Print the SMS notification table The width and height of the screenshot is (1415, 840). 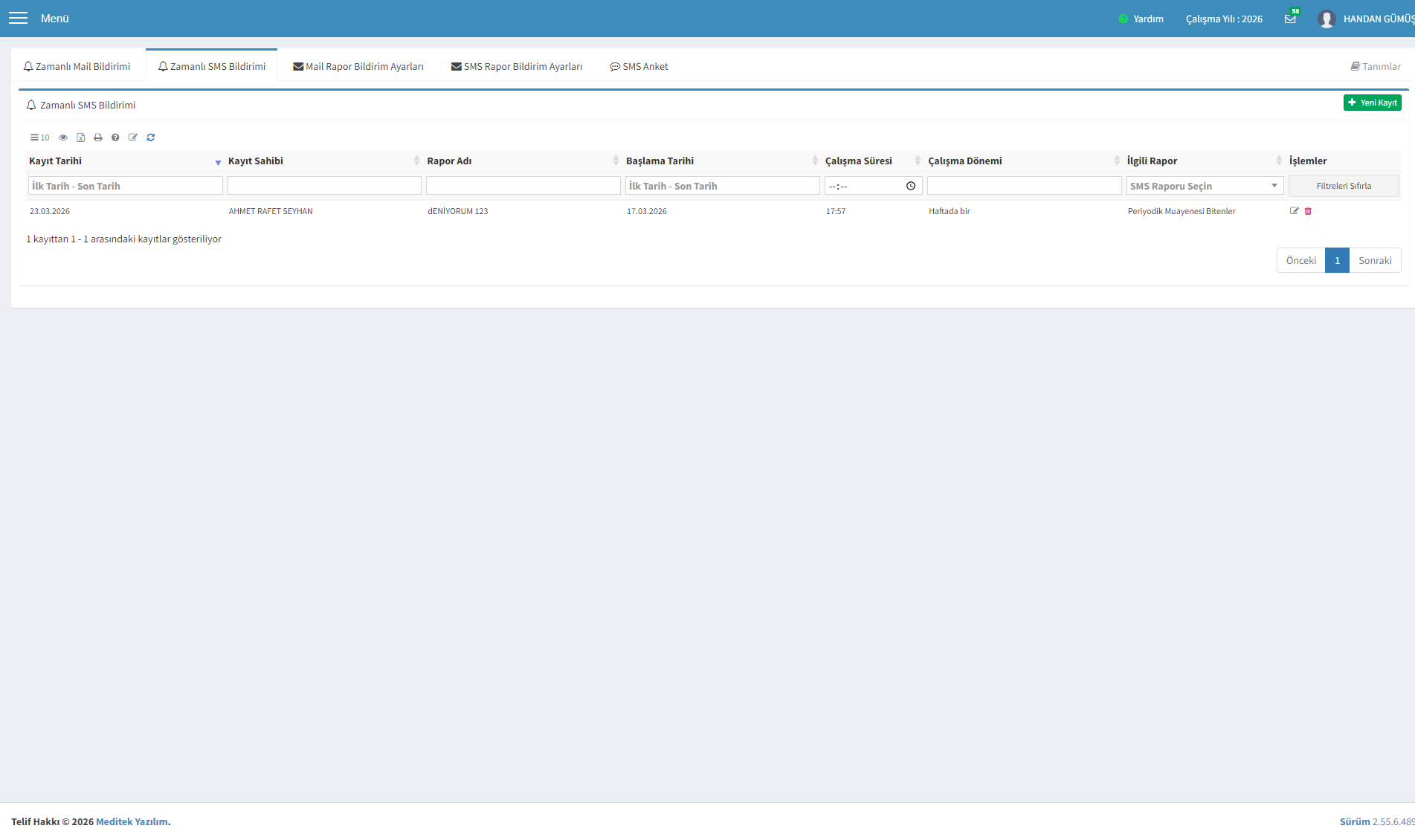coord(98,138)
